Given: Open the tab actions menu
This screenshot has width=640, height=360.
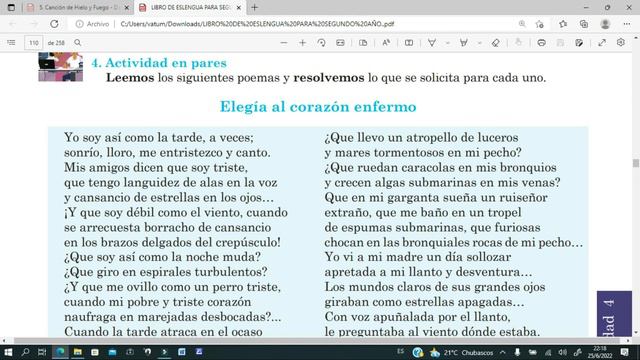Looking at the screenshot, I should coord(11,7).
